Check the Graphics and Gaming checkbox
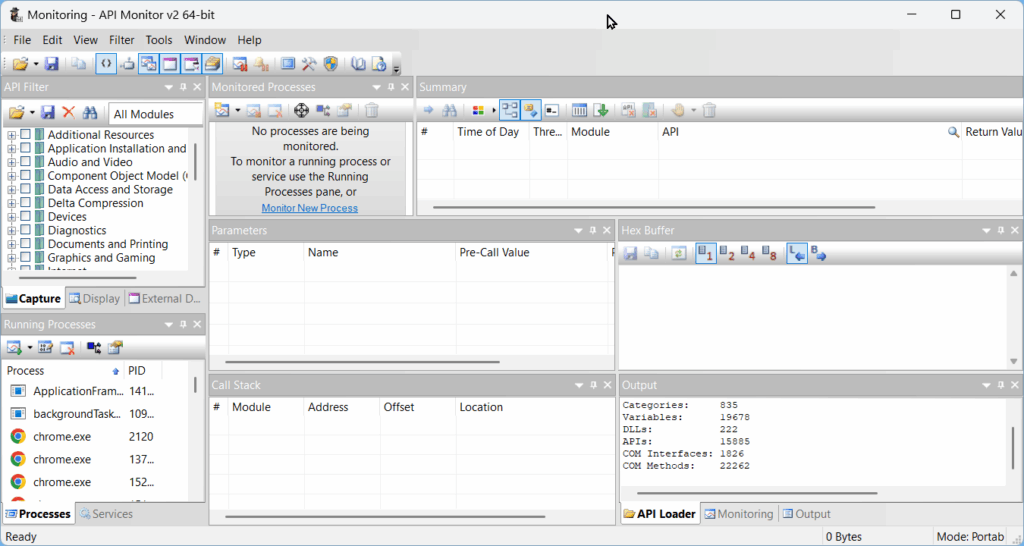This screenshot has width=1024, height=546. [25, 257]
